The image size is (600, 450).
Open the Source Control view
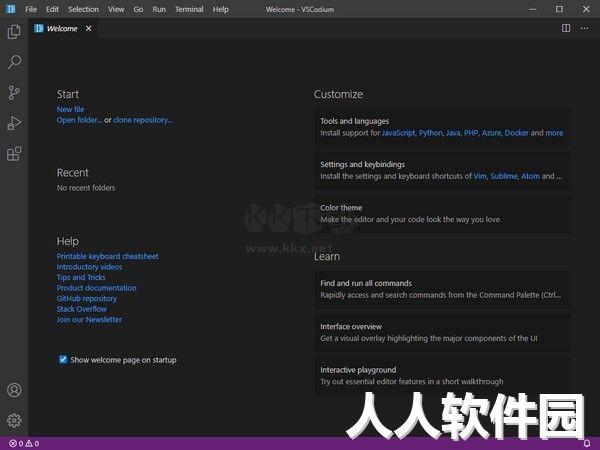tap(14, 93)
